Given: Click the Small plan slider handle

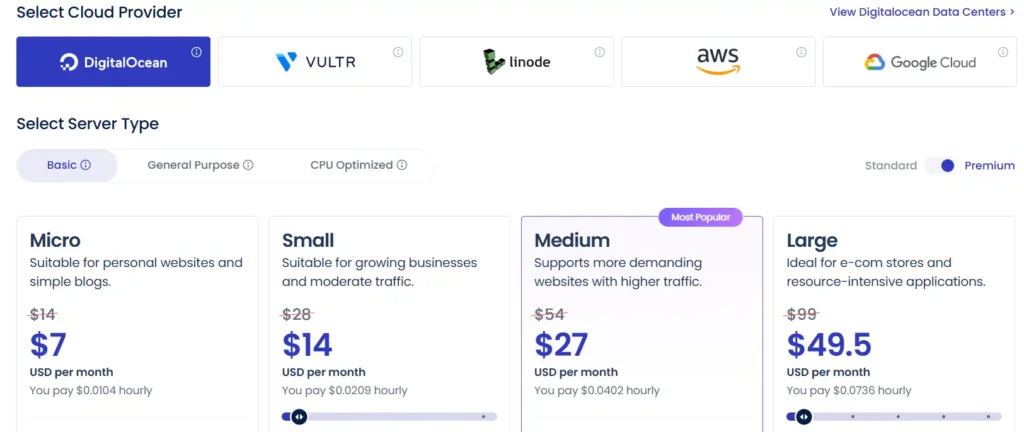Looking at the screenshot, I should tap(298, 416).
